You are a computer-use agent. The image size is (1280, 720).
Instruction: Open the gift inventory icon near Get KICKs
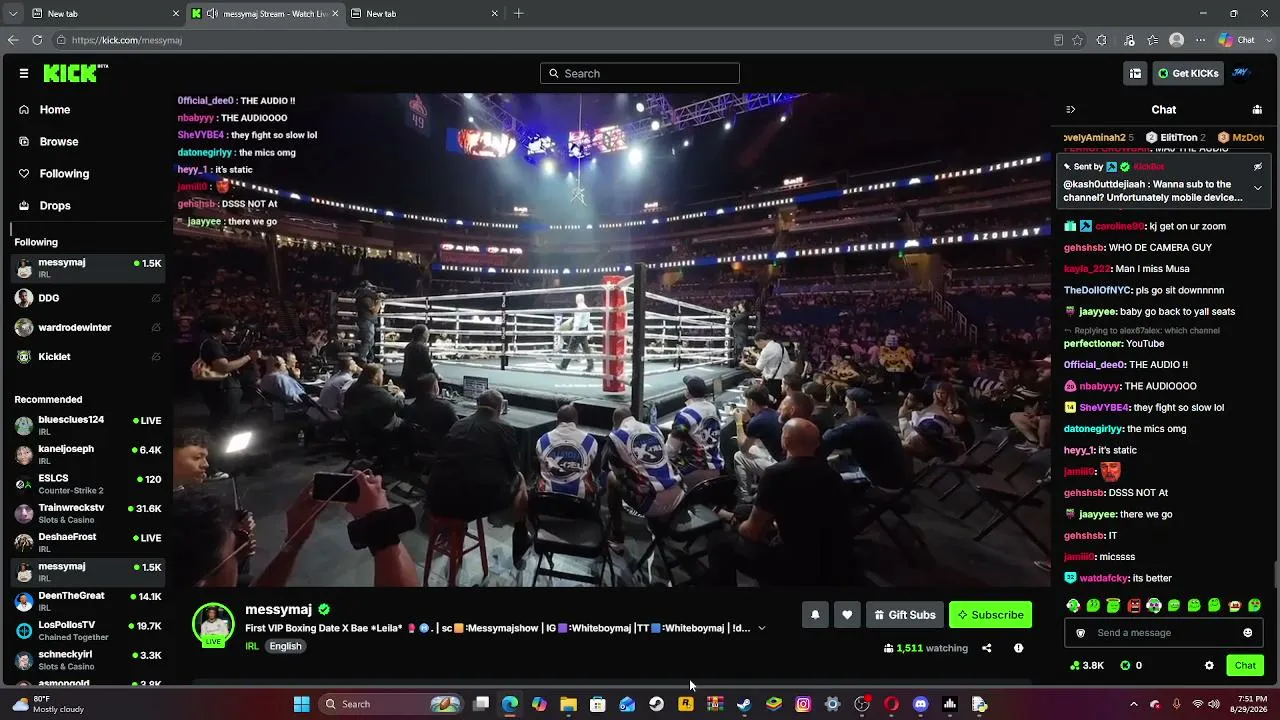(1135, 73)
